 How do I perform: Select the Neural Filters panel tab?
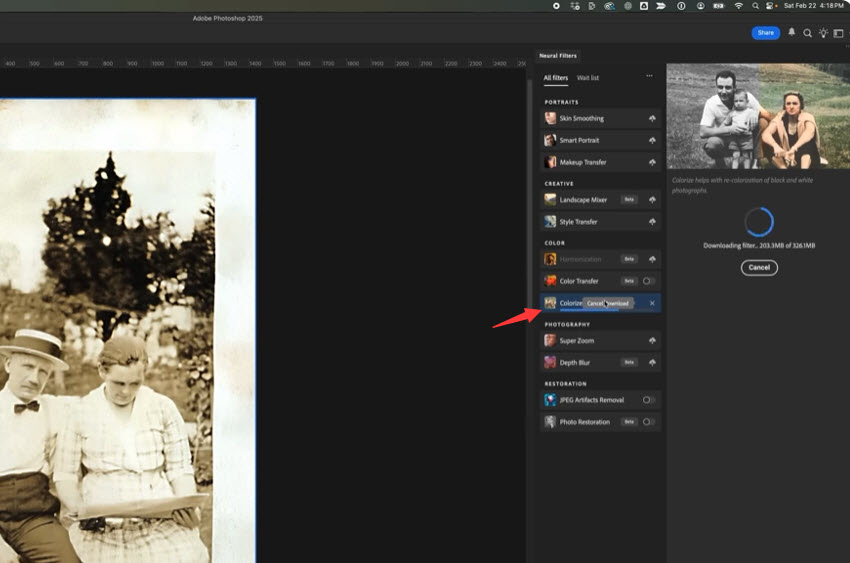[558, 55]
